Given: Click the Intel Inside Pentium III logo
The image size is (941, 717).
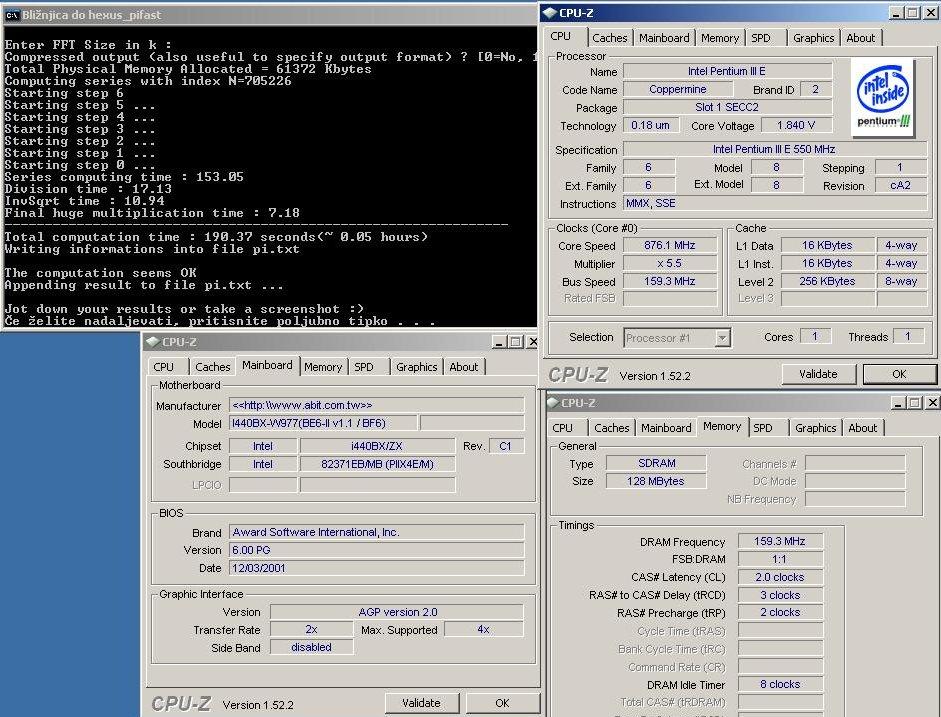Looking at the screenshot, I should coord(883,98).
